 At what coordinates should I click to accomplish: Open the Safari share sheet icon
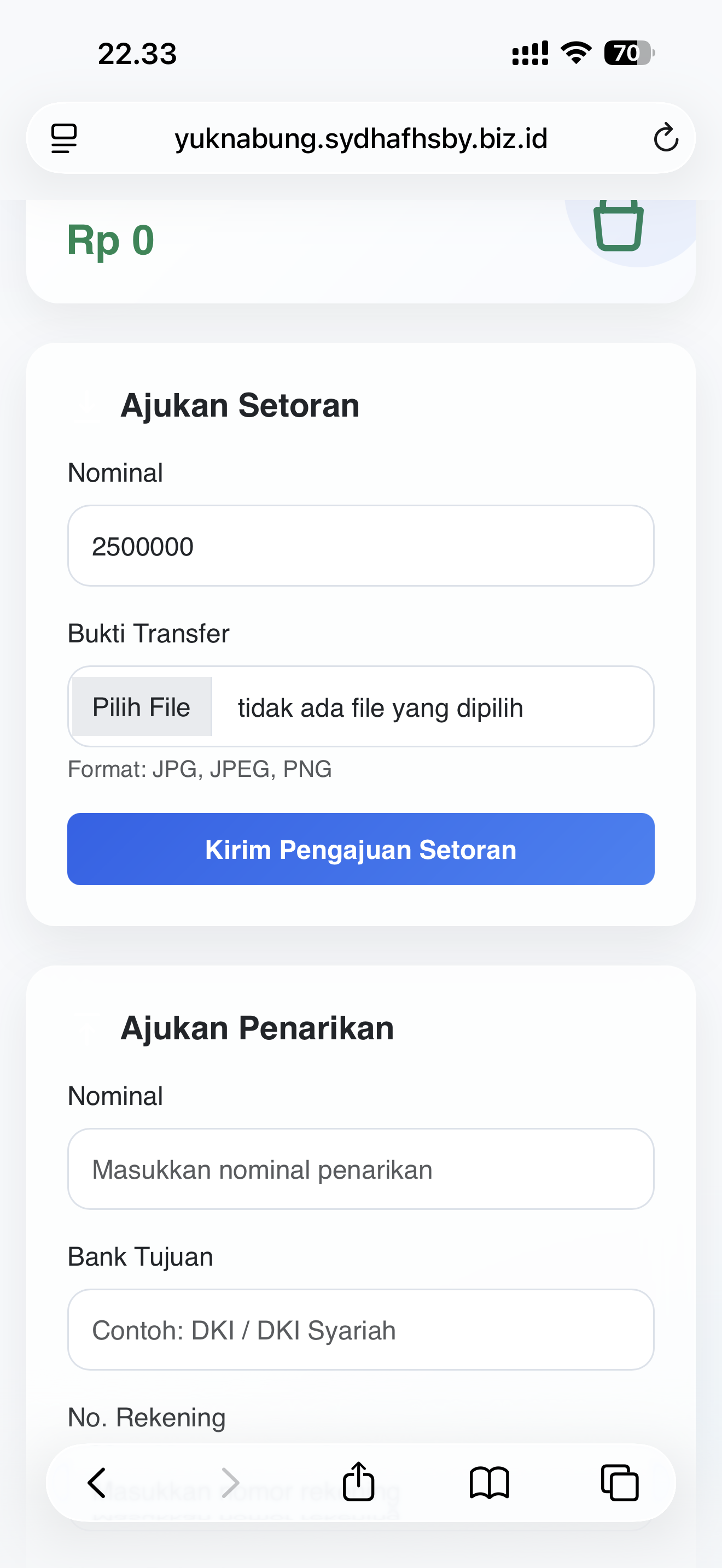[359, 1481]
